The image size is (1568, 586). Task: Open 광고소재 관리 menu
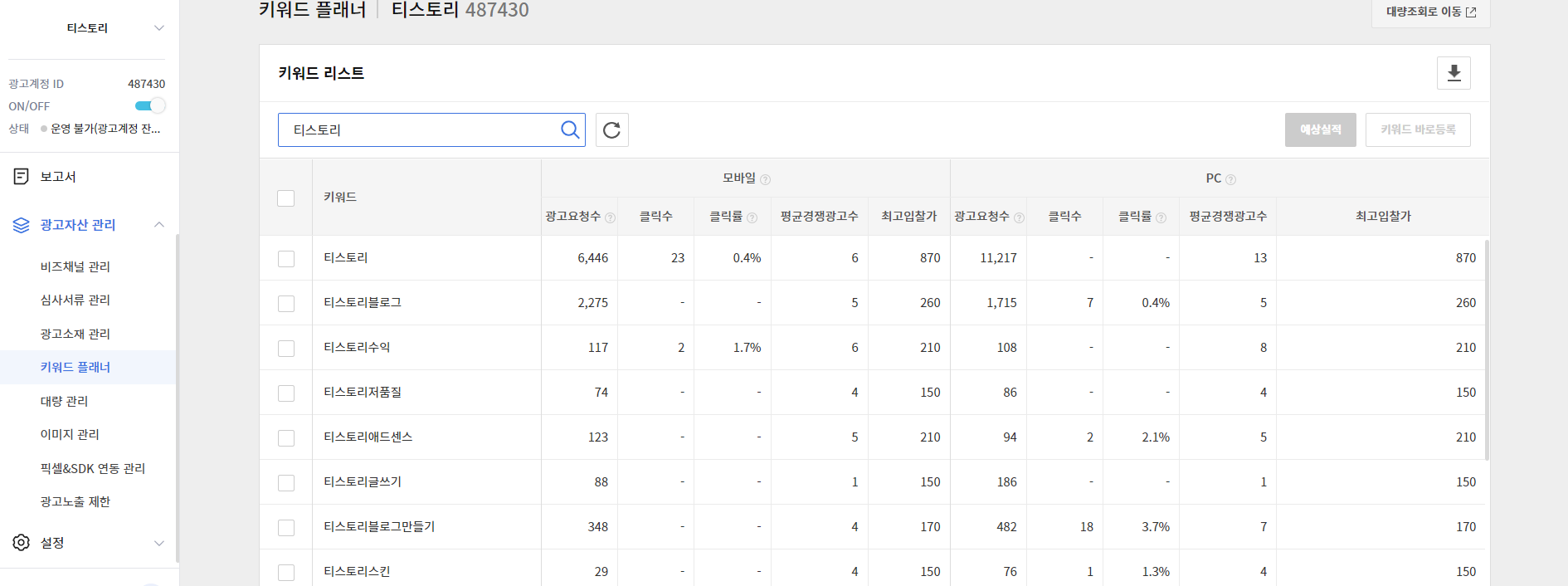75,334
